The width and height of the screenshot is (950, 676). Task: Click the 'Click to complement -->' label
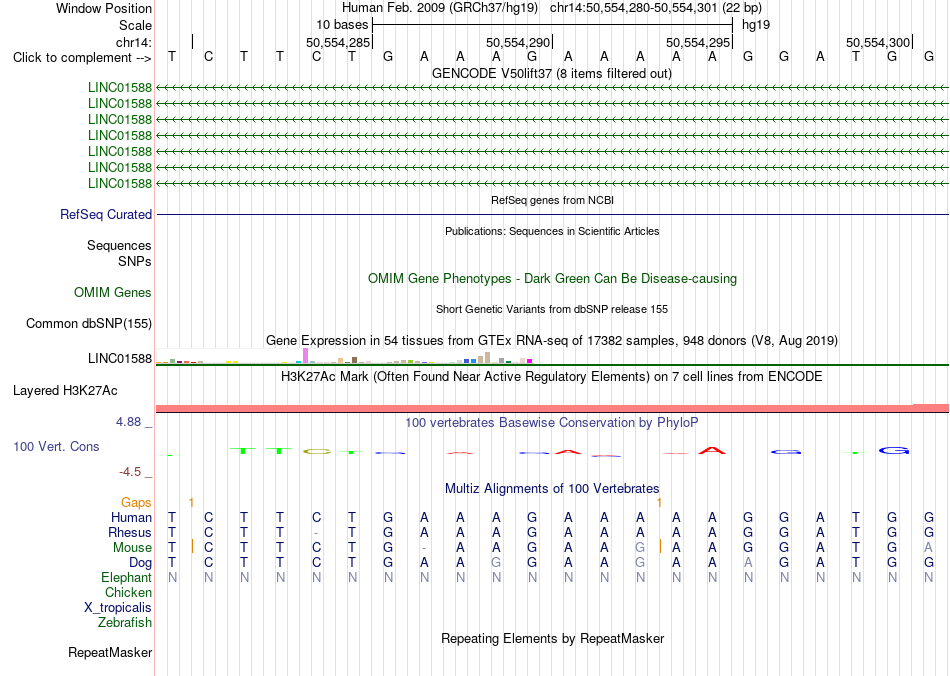click(x=82, y=58)
